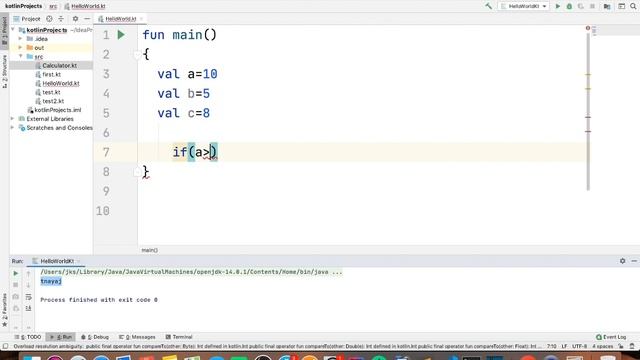The image size is (640, 360).
Task: Click the Down stack trace arrow
Action: [28, 285]
